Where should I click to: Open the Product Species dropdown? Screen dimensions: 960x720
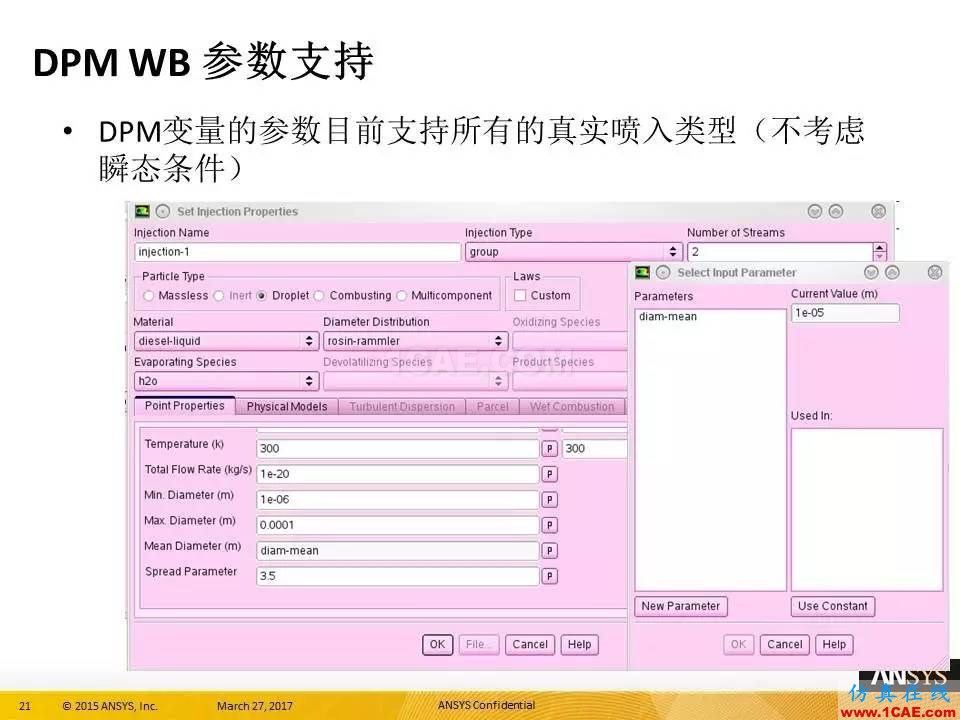click(x=570, y=381)
